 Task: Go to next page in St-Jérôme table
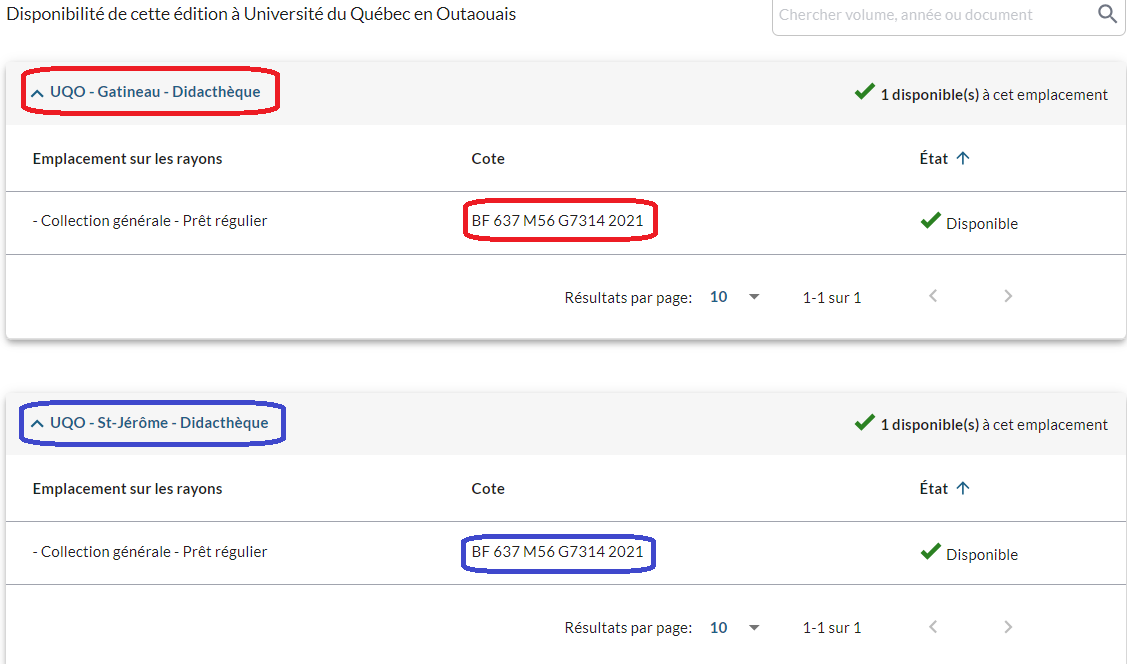[1008, 627]
